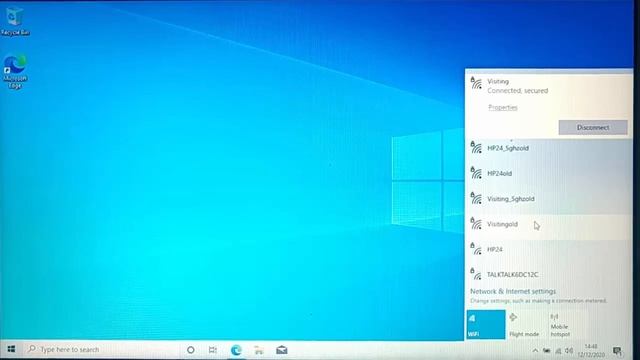
Task: Click the network Wi-Fi tray icon
Action: 558,351
